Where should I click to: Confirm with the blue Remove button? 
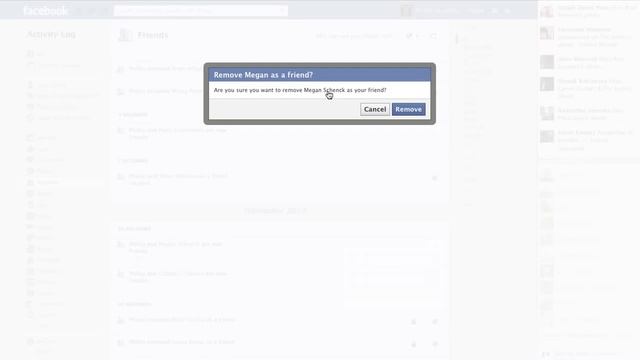pos(409,109)
